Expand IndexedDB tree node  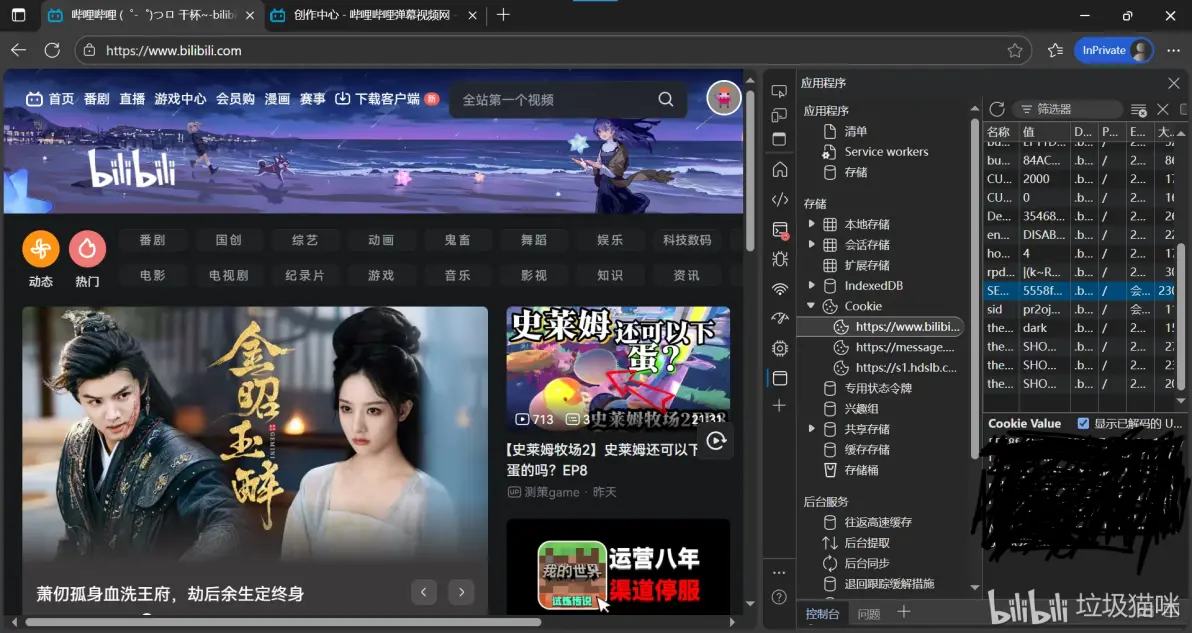pyautogui.click(x=811, y=286)
